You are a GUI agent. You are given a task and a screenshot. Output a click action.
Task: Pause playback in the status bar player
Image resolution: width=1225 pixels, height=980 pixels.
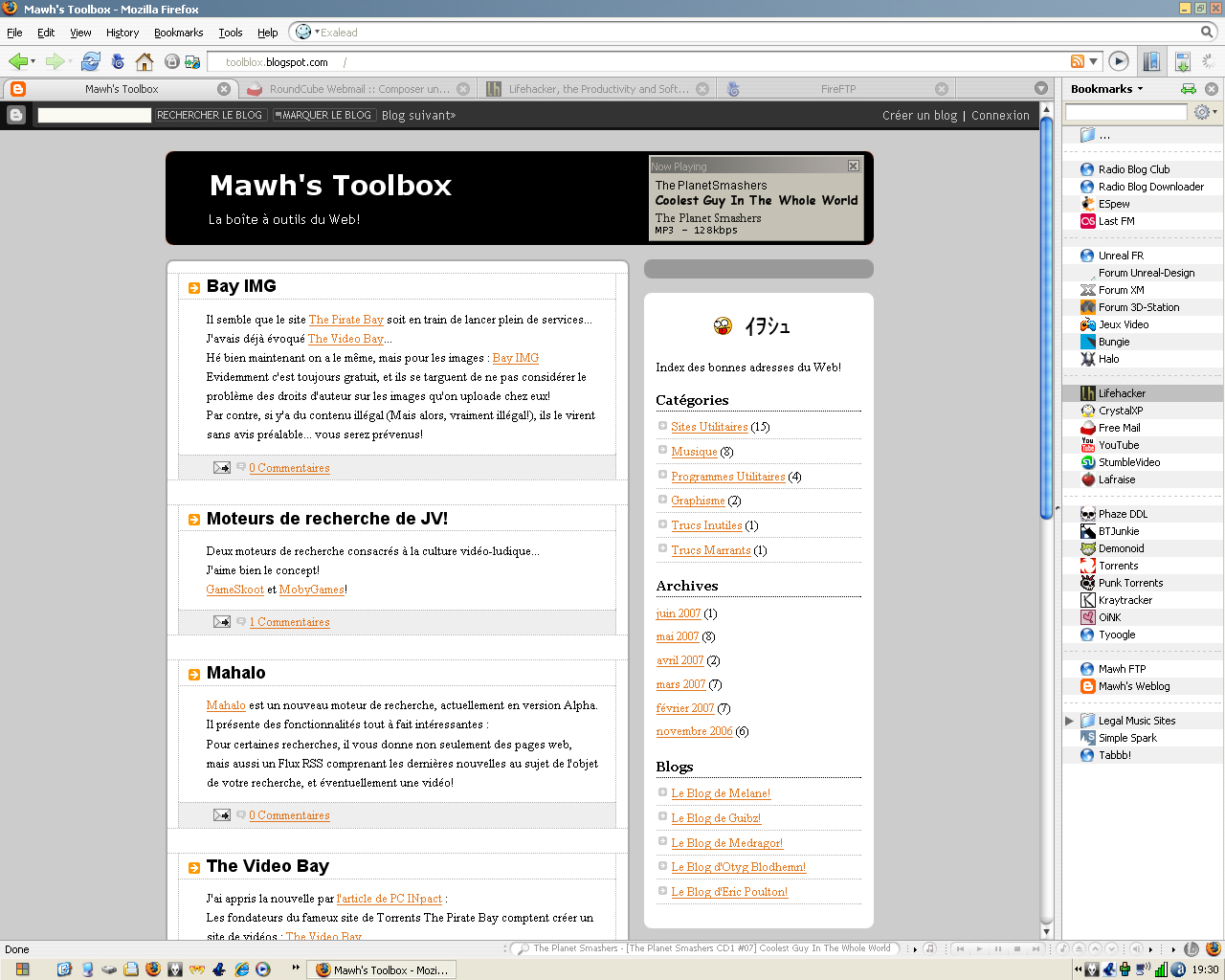pyautogui.click(x=998, y=949)
